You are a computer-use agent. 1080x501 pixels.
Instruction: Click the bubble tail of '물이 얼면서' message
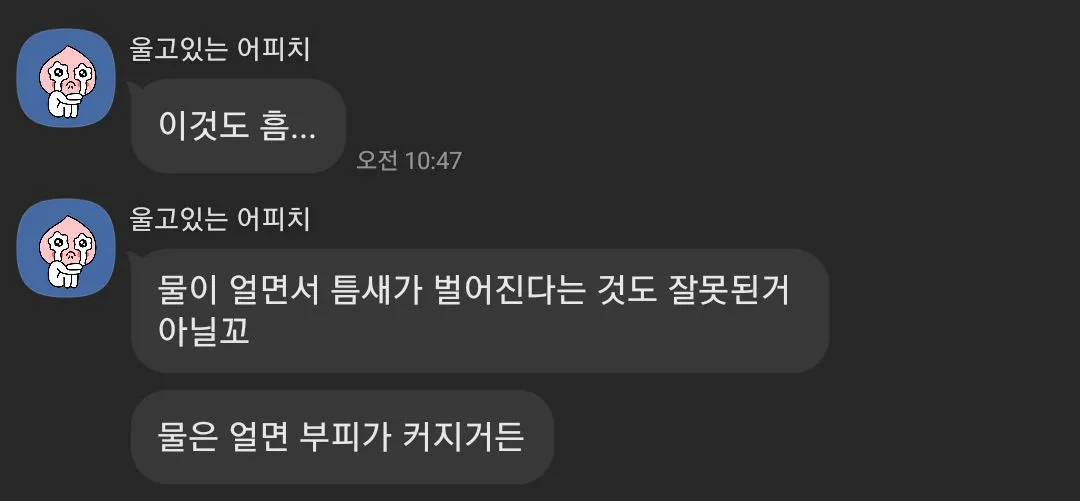click(134, 258)
